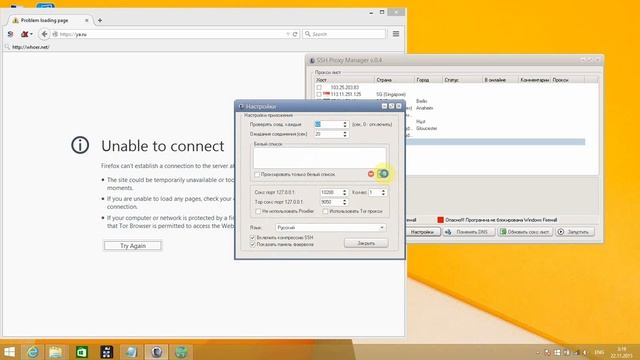Reload the page with the refresh icon
This screenshot has height=360, width=640.
tap(295, 34)
